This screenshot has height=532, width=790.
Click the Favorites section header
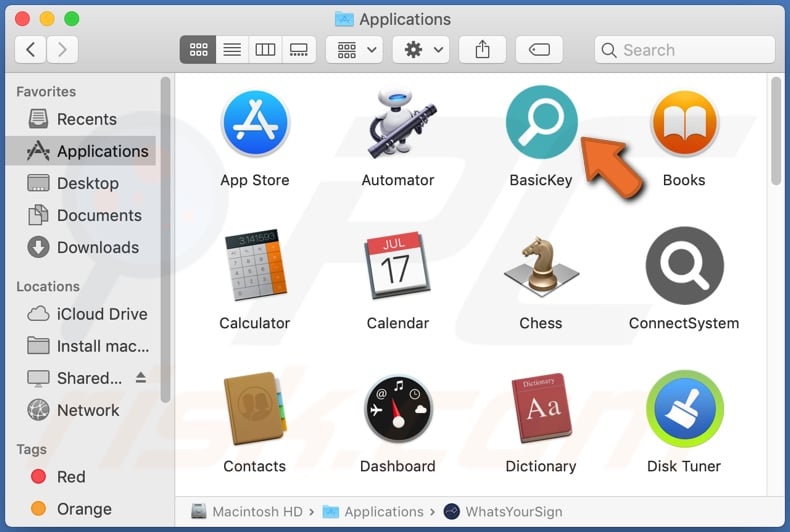tap(46, 92)
